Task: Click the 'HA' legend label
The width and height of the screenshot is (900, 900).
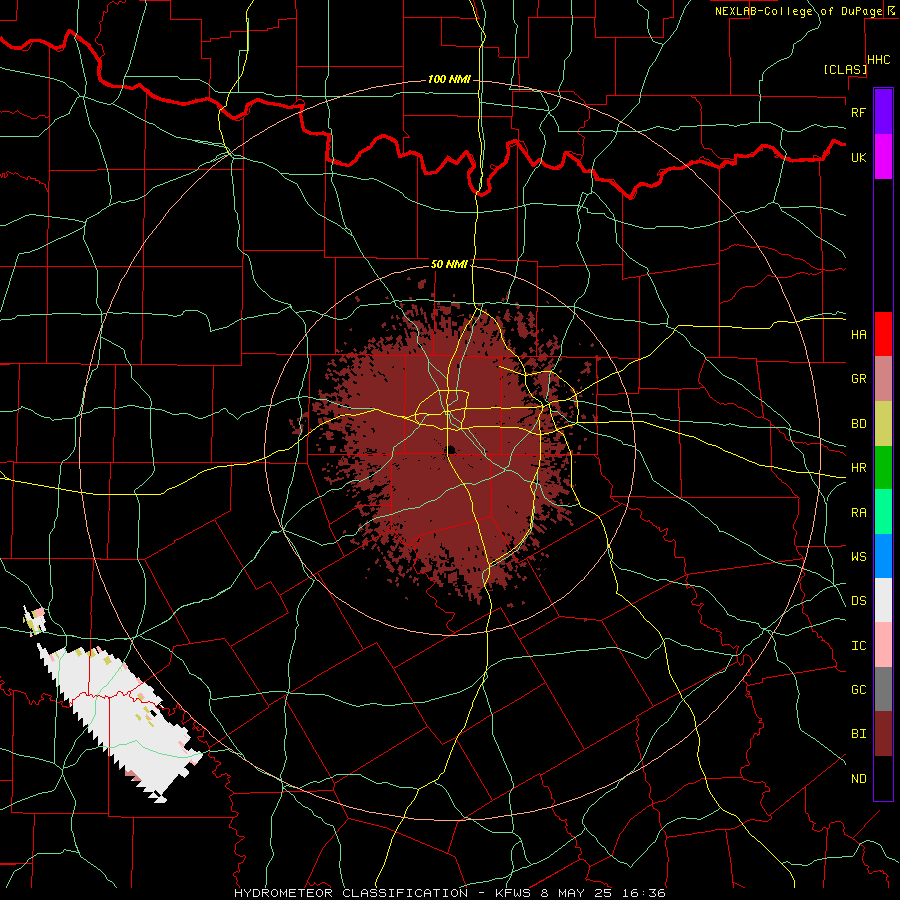Action: pos(858,334)
